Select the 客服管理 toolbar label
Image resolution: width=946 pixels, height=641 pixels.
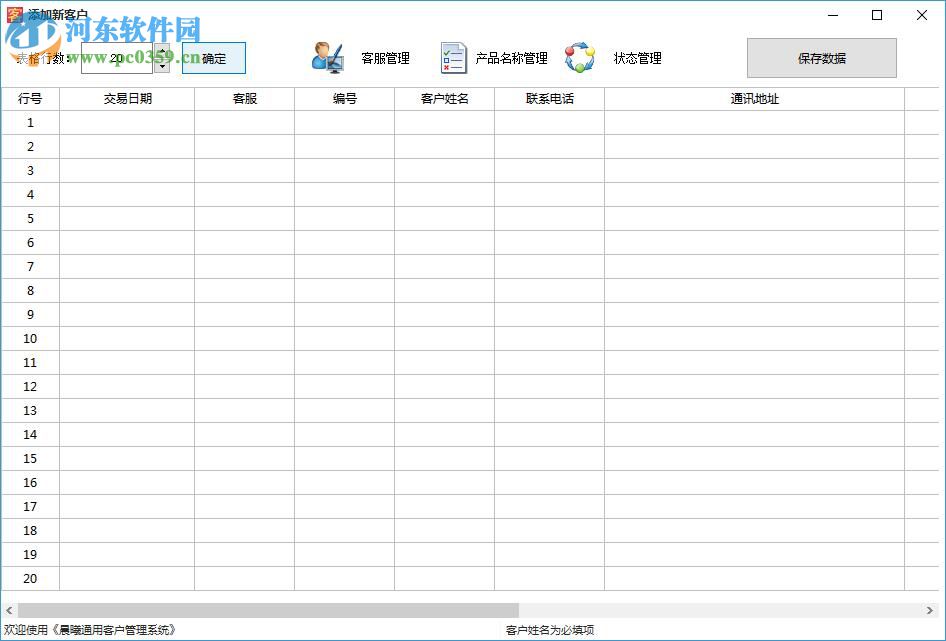[x=384, y=58]
